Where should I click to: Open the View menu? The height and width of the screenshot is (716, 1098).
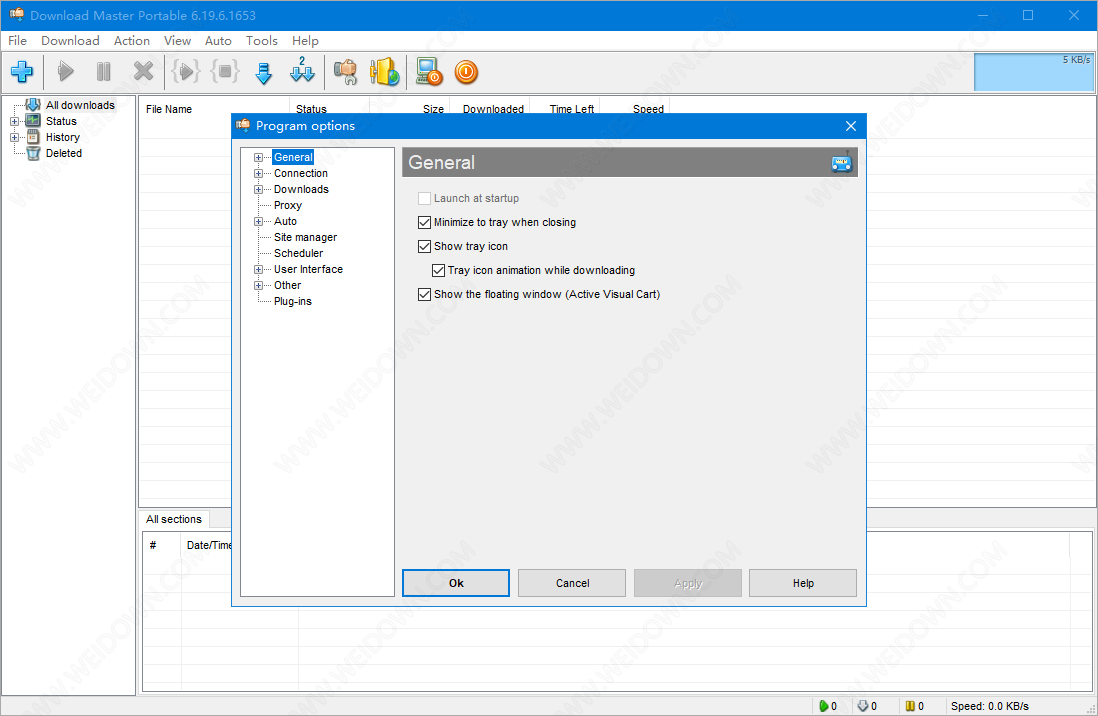point(177,41)
